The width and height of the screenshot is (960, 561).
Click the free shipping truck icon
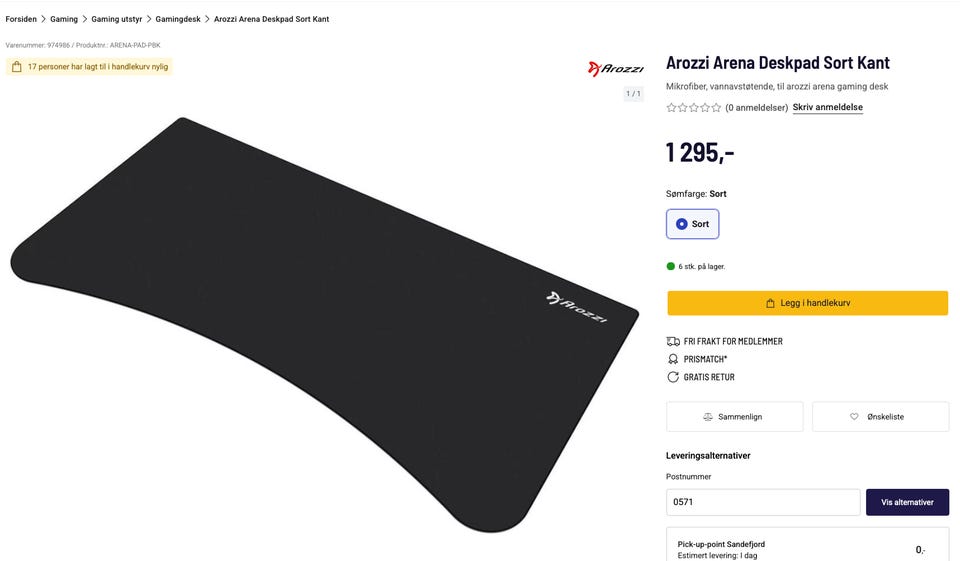(x=673, y=341)
